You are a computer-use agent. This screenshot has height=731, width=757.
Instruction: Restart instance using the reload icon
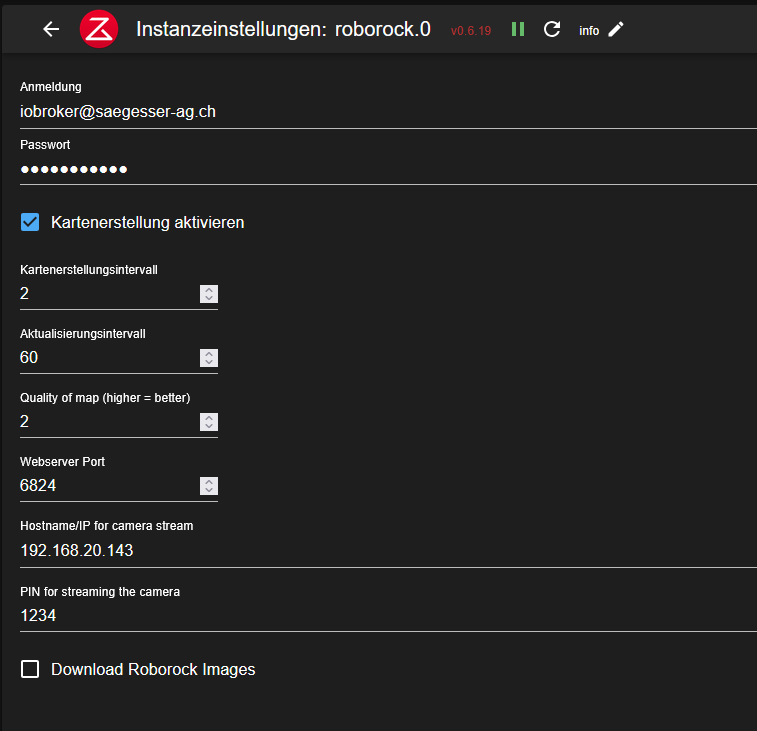pos(552,29)
